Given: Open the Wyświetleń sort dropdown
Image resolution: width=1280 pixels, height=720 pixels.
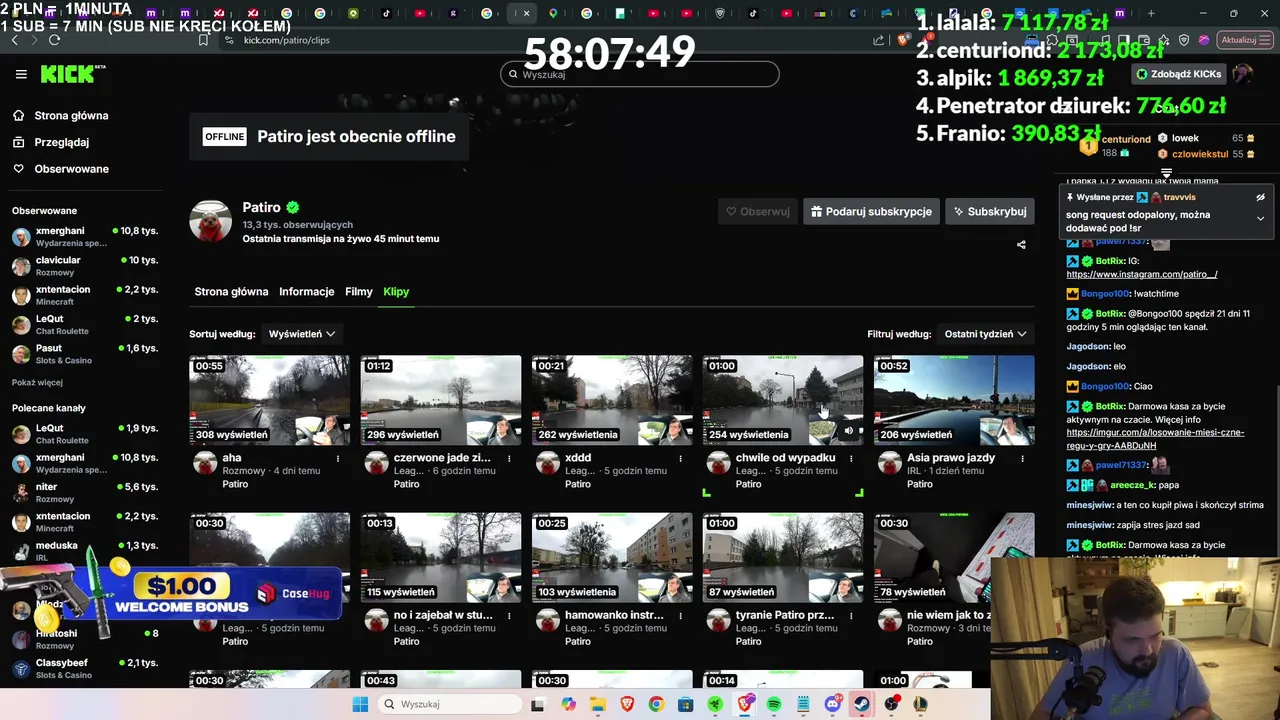Looking at the screenshot, I should point(301,334).
